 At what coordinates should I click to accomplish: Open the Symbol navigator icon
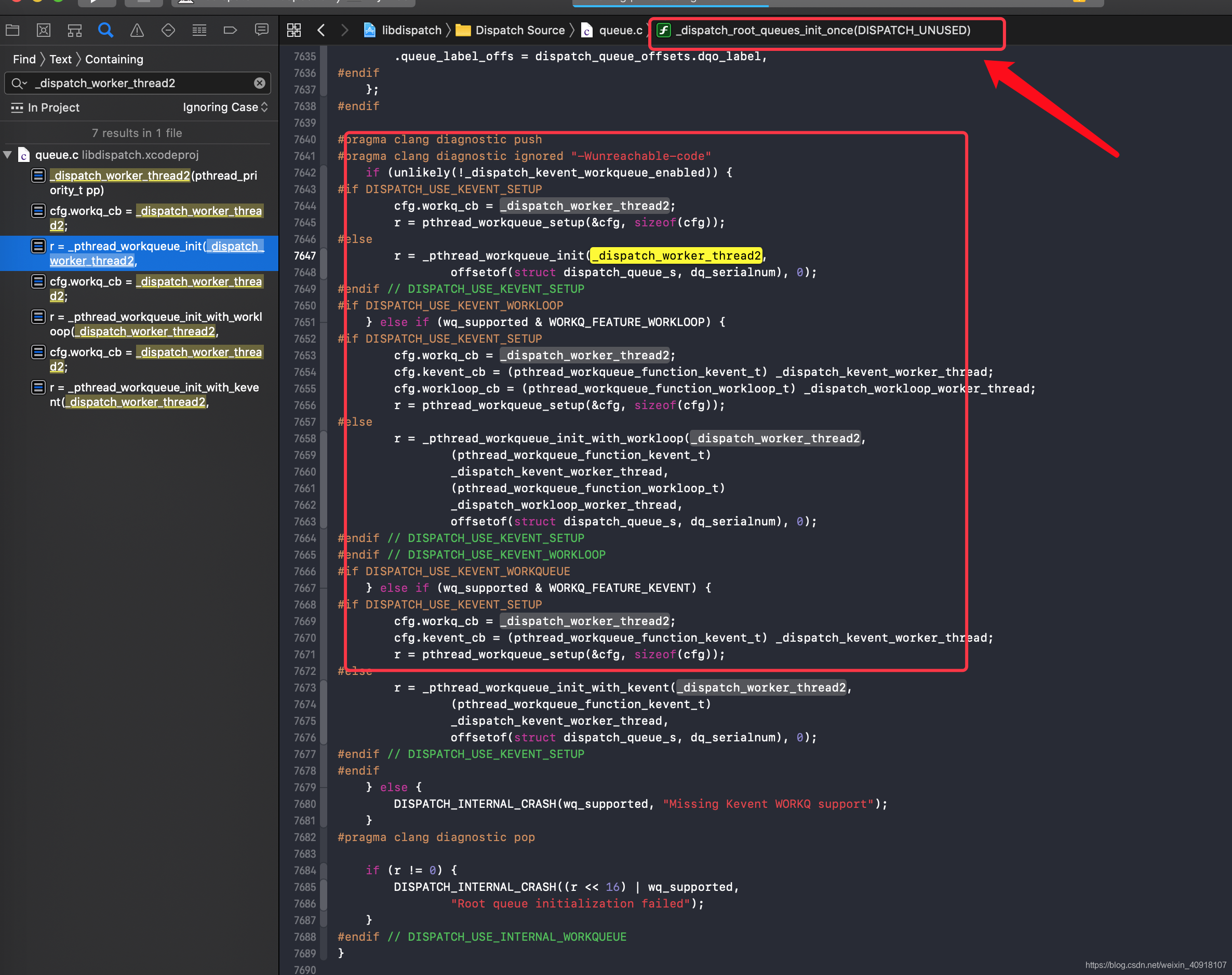[x=75, y=30]
